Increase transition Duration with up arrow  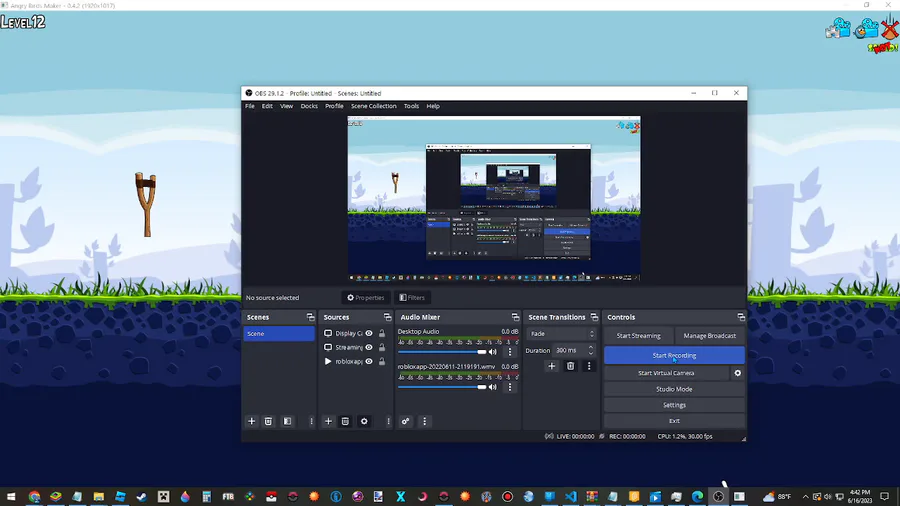pyautogui.click(x=591, y=347)
